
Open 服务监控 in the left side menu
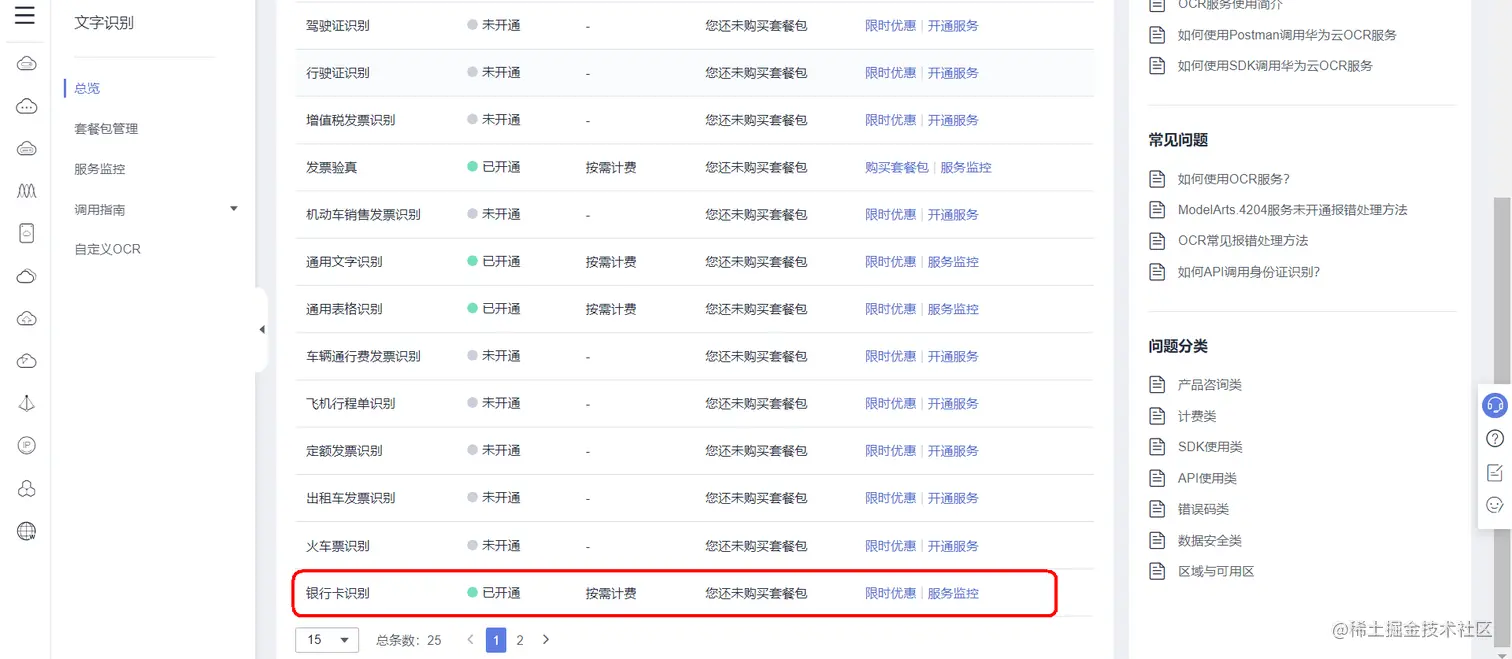click(100, 169)
